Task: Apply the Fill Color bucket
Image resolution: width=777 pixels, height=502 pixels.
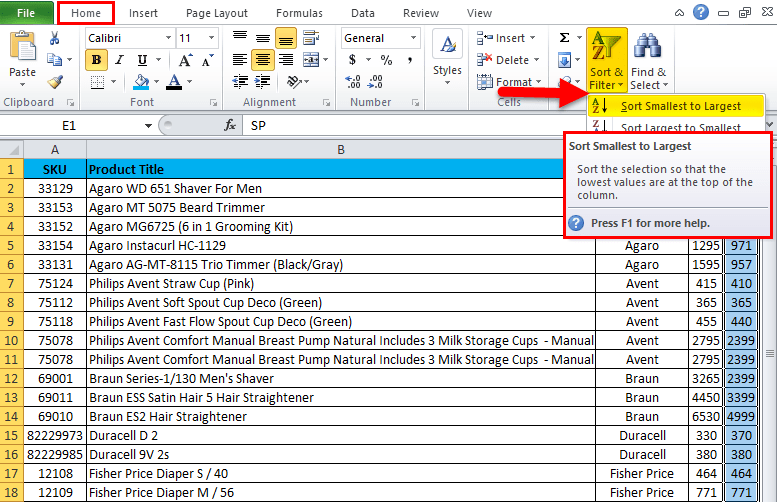Action: click(142, 82)
